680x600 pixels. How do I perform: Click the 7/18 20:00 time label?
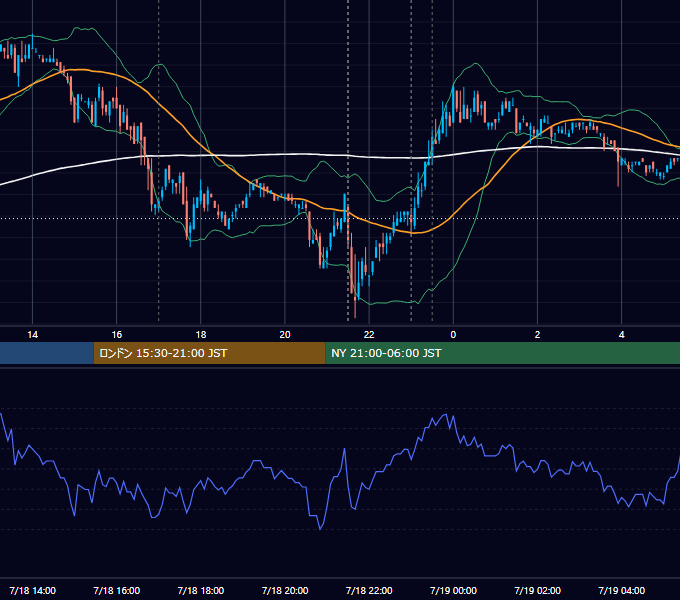click(285, 590)
